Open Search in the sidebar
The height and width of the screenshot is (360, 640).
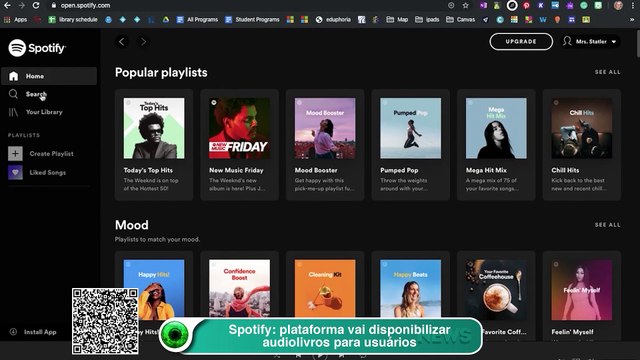click(36, 94)
